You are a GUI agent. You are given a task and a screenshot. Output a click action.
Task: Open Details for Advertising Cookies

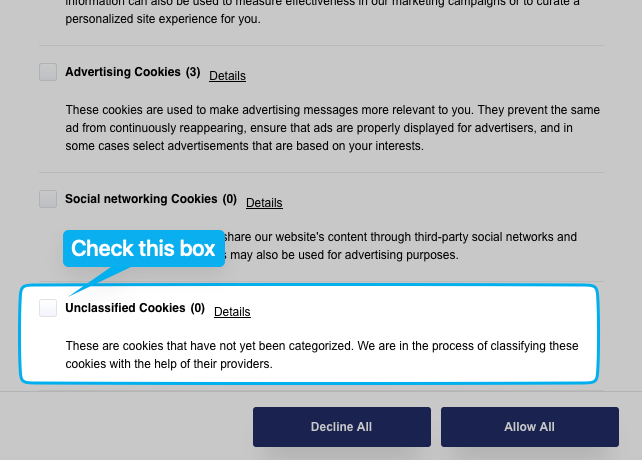pyautogui.click(x=227, y=76)
